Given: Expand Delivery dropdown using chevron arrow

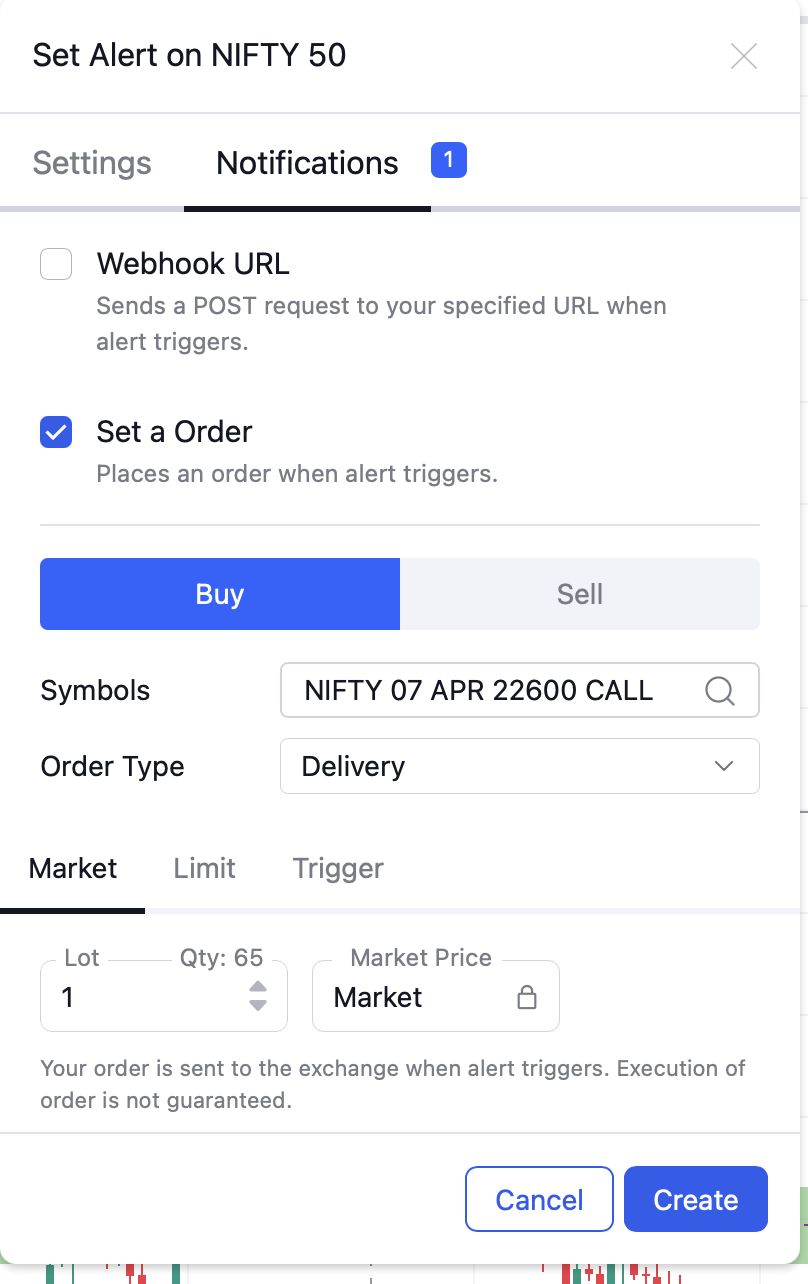Looking at the screenshot, I should [724, 766].
